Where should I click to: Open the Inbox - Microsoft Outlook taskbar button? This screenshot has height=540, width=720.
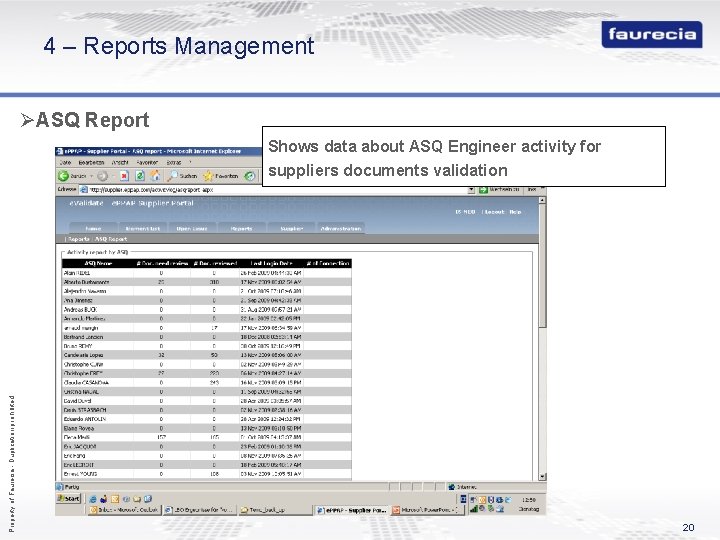pyautogui.click(x=125, y=510)
